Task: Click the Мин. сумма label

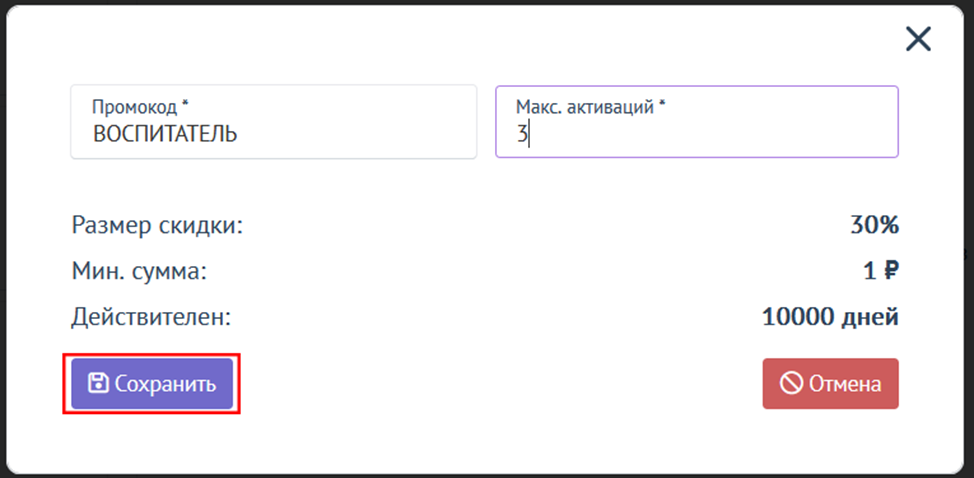Action: pyautogui.click(x=139, y=271)
